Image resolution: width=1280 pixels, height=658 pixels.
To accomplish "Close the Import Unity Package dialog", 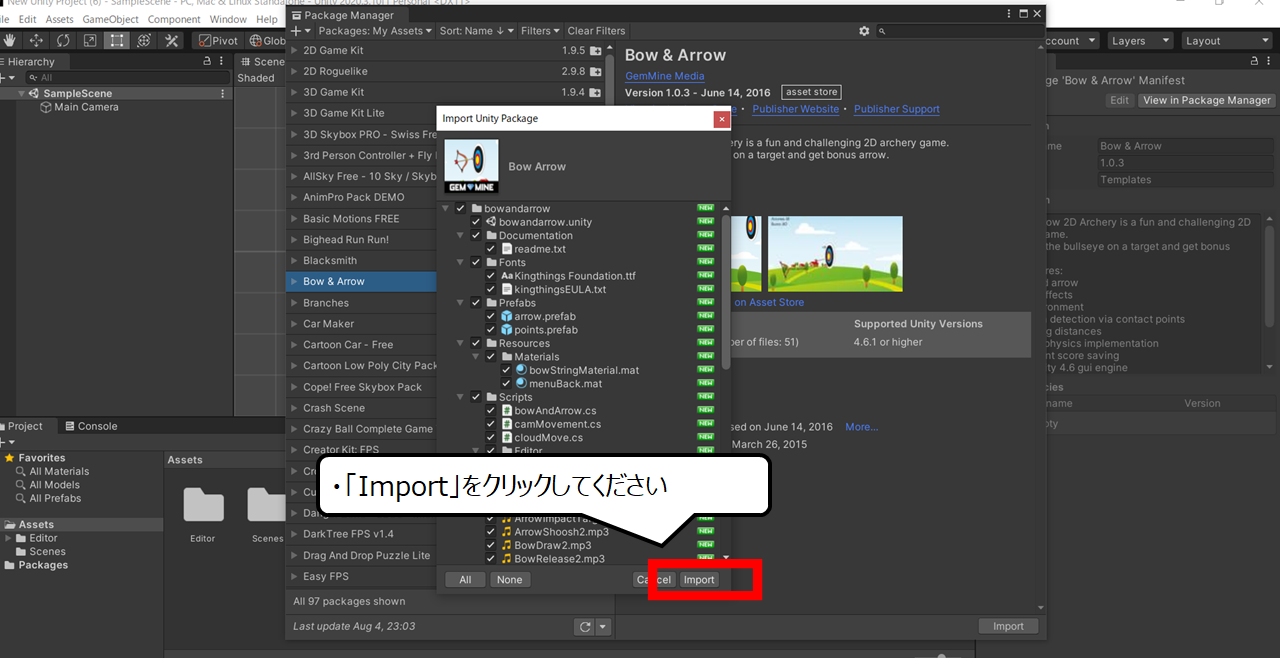I will [722, 119].
